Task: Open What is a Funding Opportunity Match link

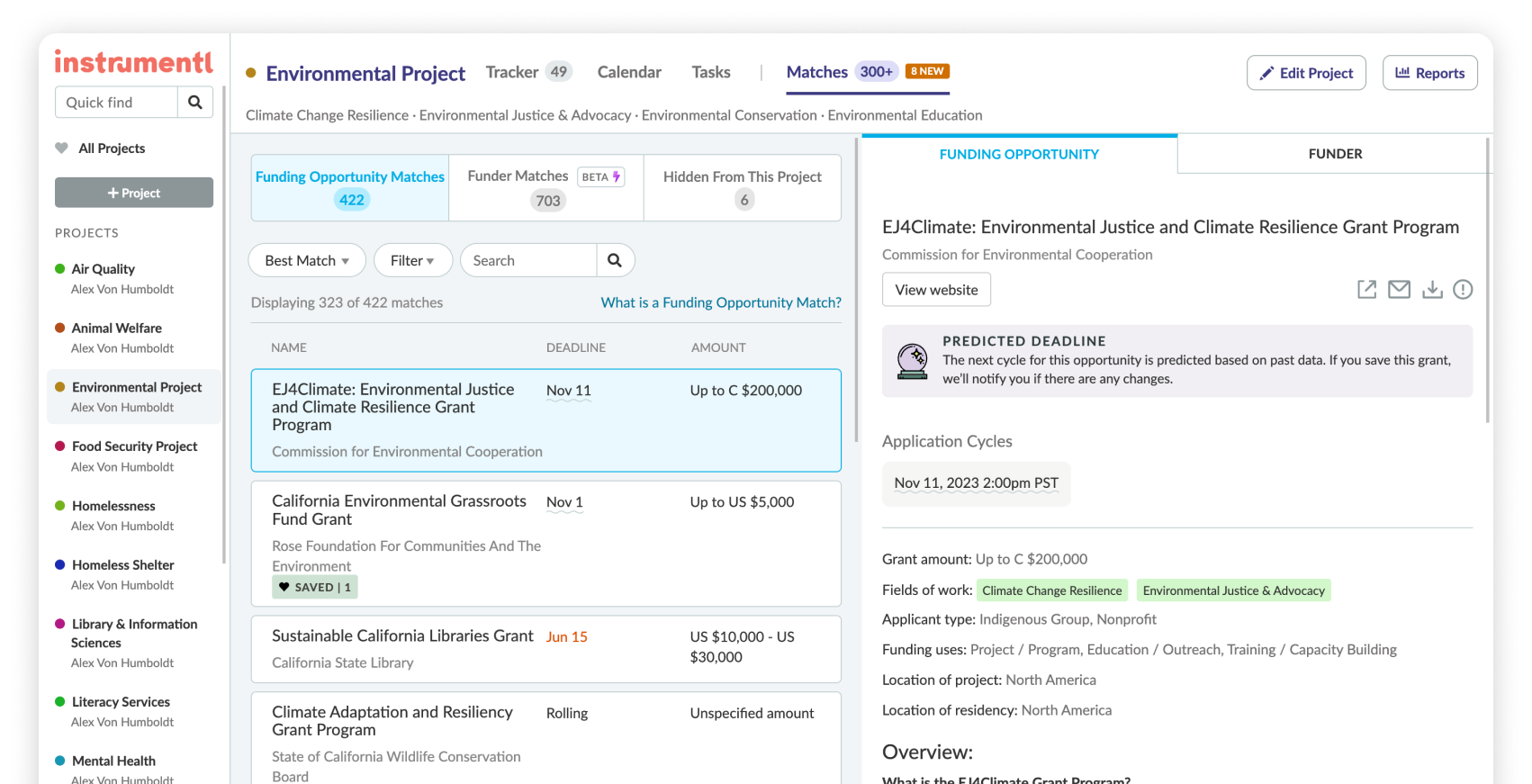Action: (x=721, y=302)
